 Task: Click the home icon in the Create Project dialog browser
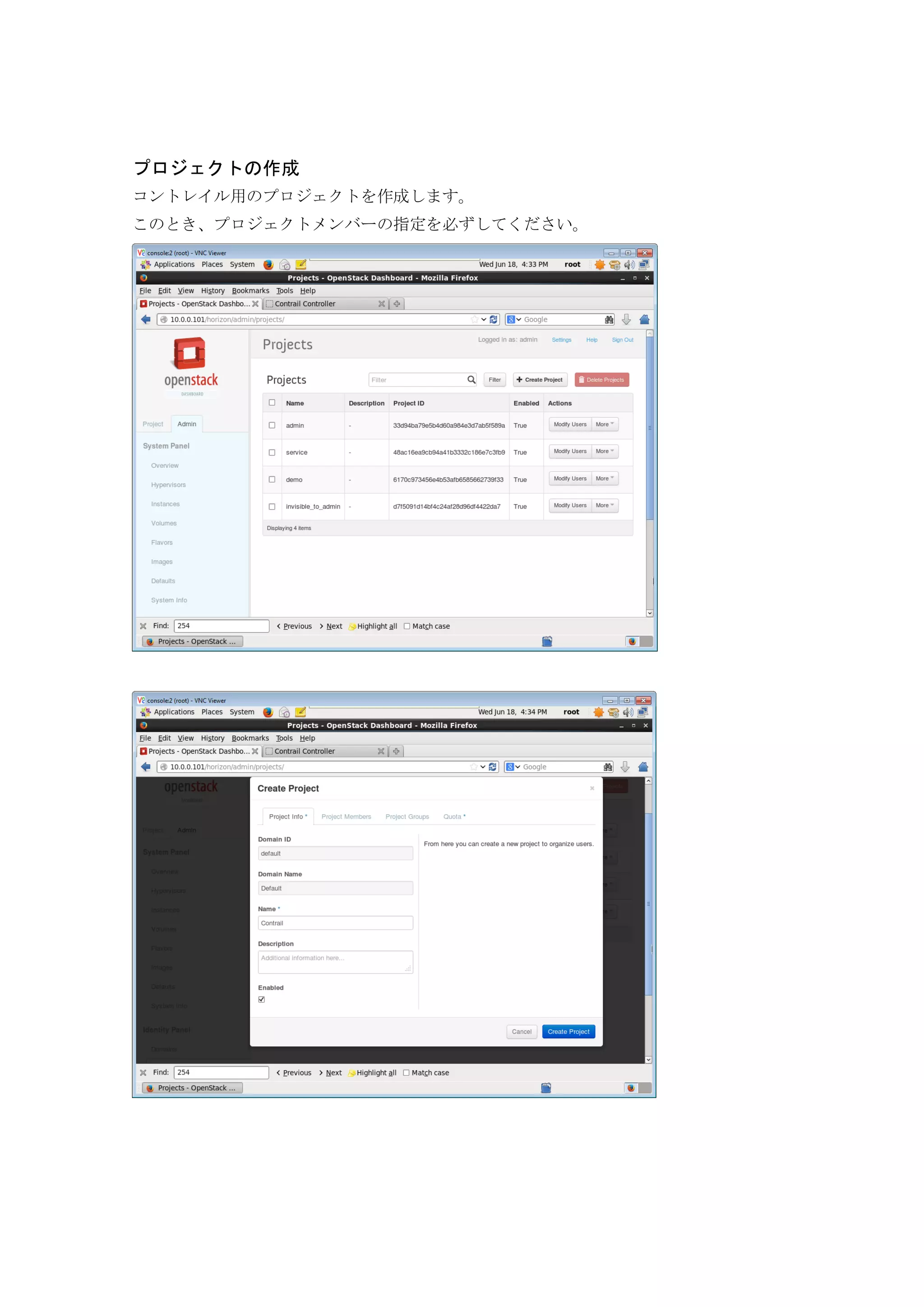click(643, 767)
